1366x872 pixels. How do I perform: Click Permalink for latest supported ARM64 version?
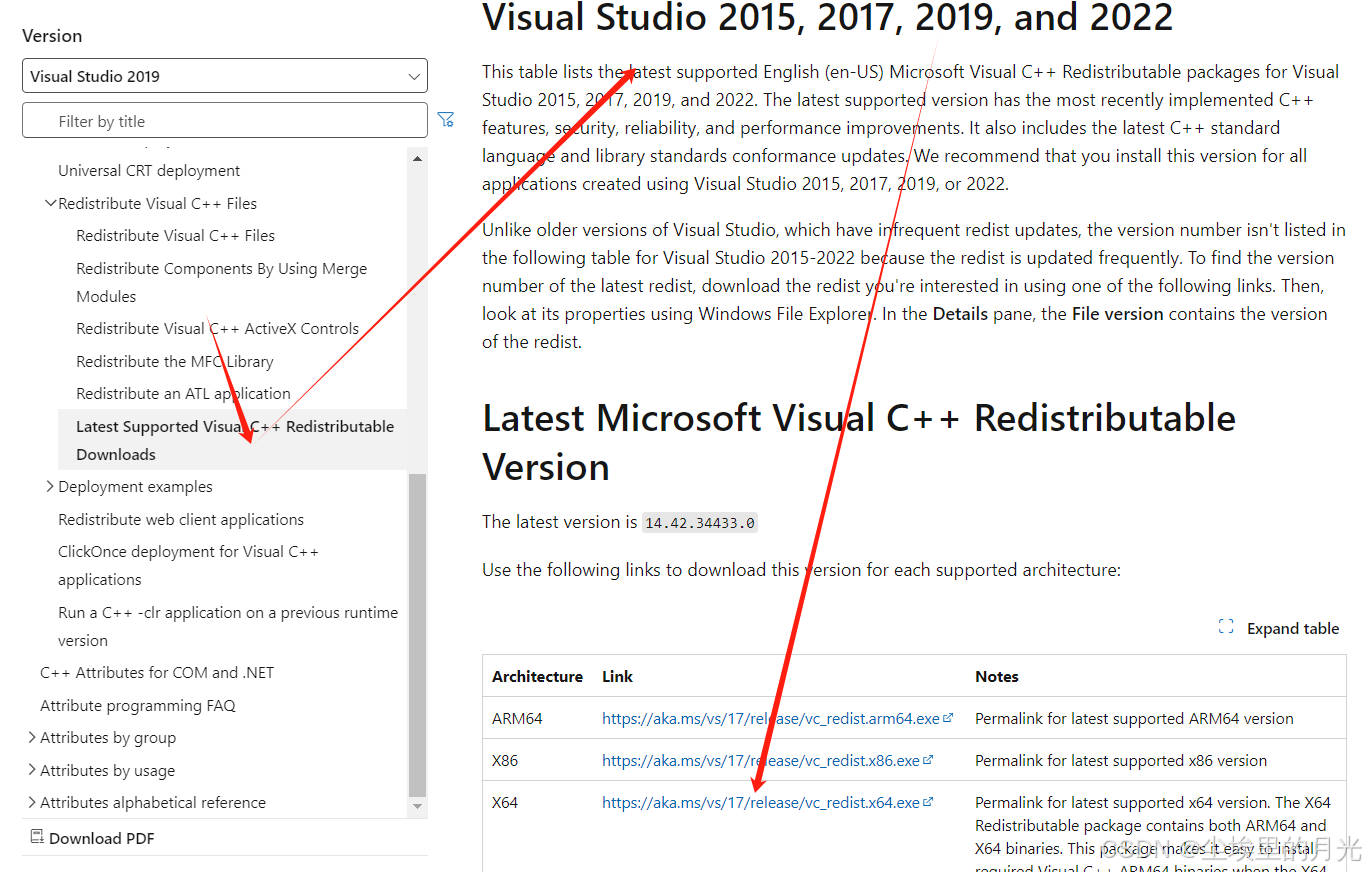coord(1134,718)
